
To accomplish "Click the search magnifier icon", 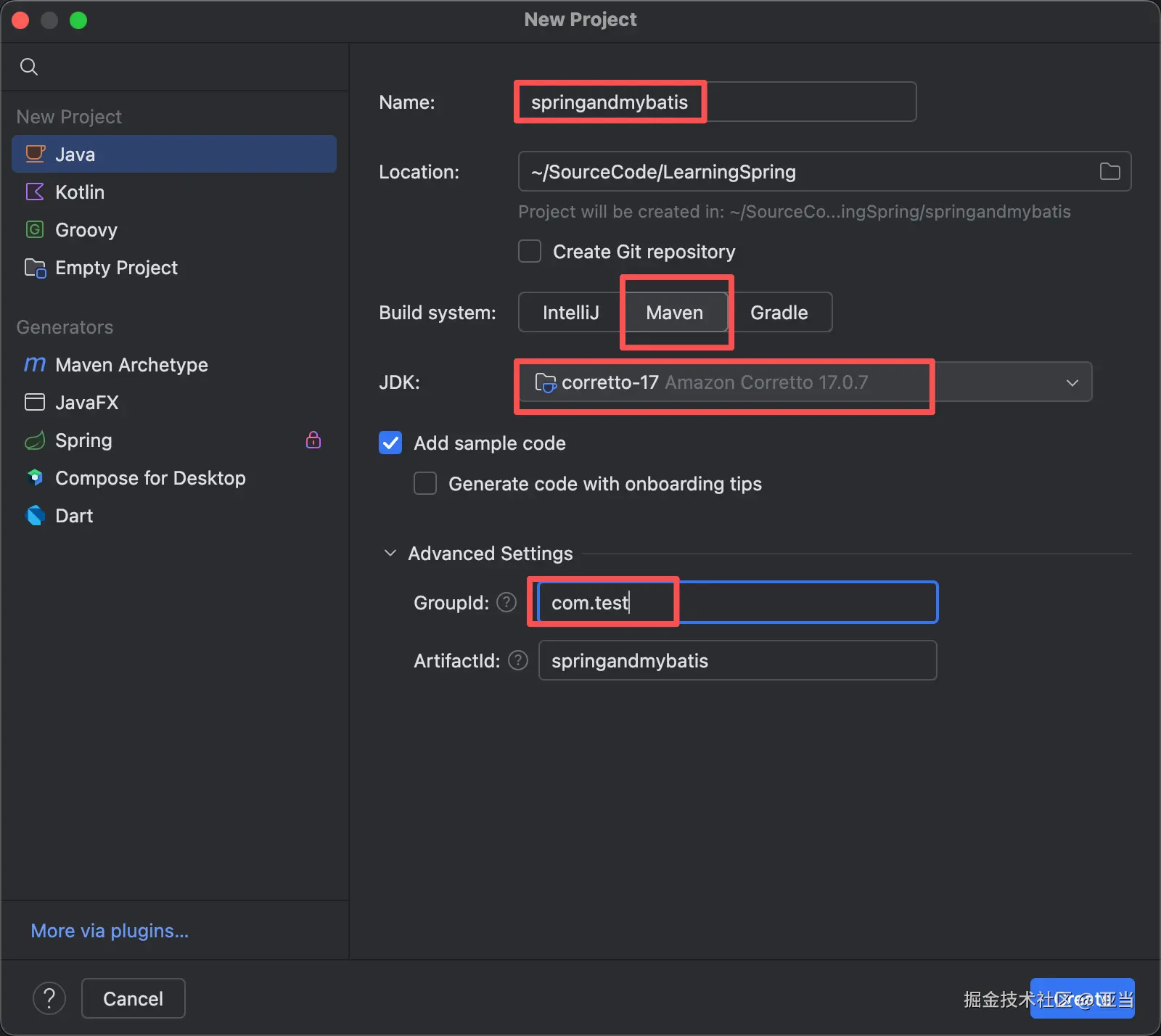I will click(29, 67).
